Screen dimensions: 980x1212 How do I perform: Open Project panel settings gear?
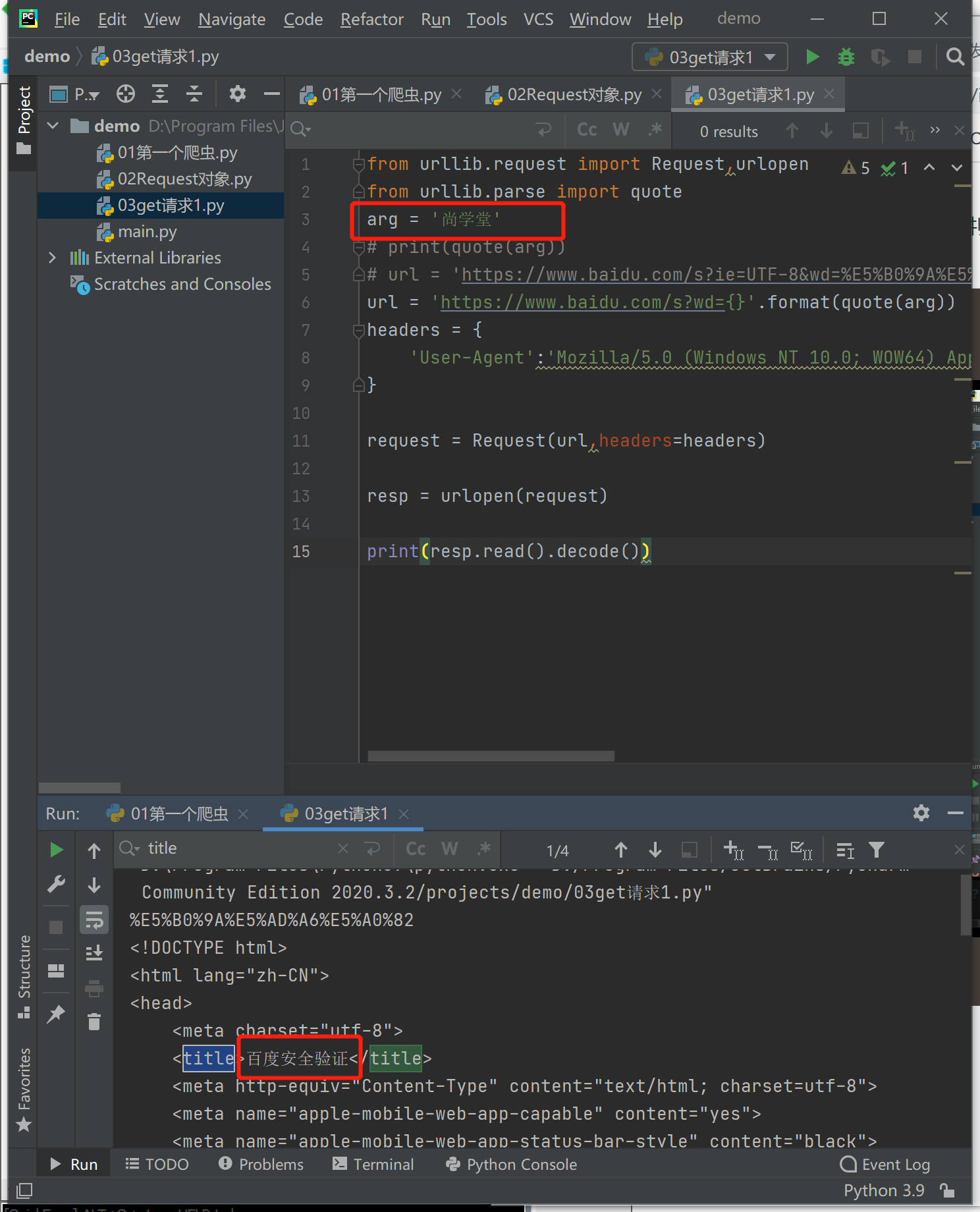click(x=237, y=94)
